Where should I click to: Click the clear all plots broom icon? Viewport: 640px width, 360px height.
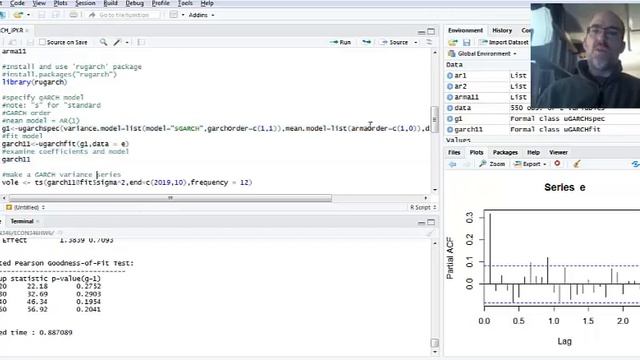(x=576, y=164)
